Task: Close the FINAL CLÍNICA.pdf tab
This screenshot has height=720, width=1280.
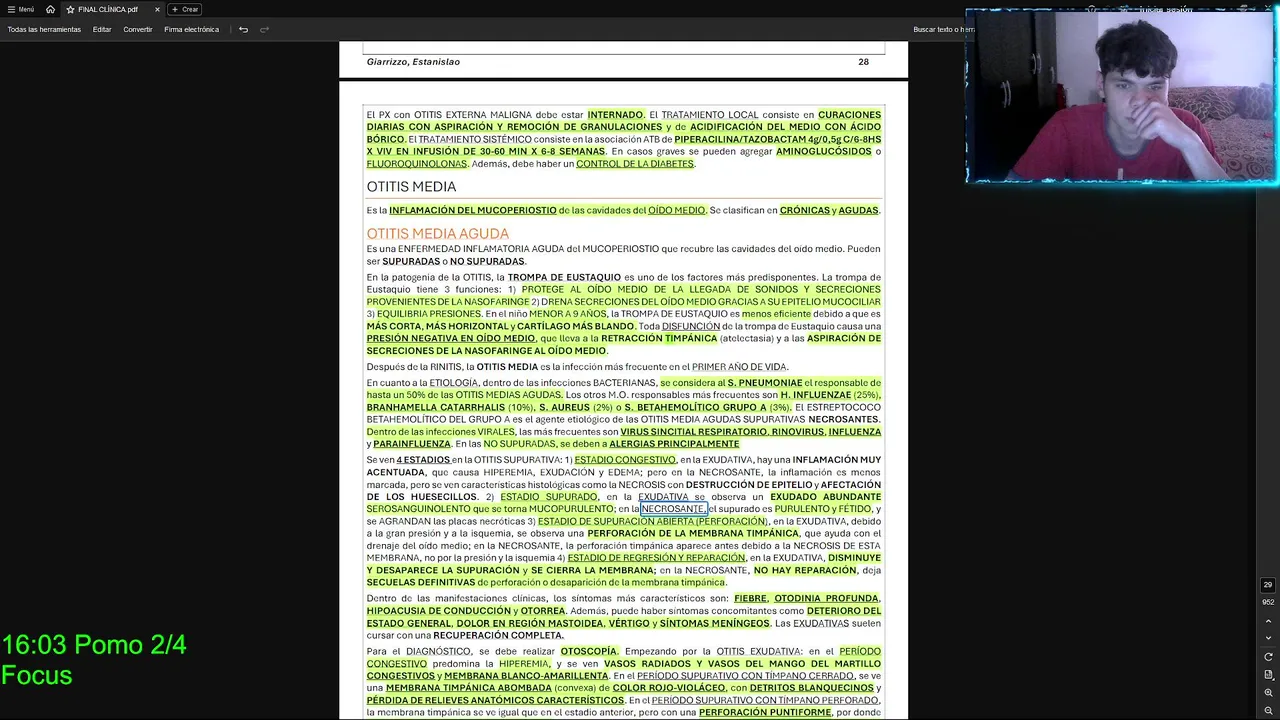Action: point(157,9)
